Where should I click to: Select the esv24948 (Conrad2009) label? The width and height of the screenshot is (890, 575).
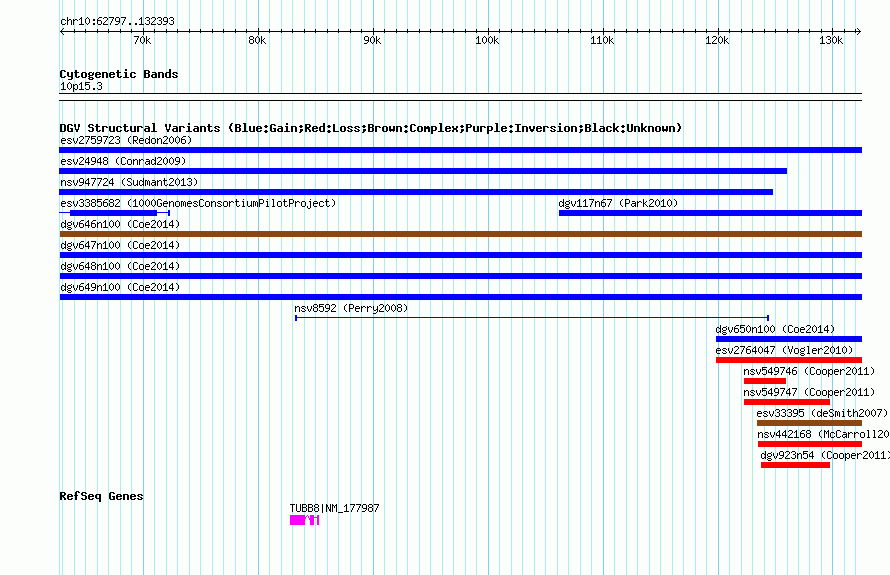[x=123, y=161]
